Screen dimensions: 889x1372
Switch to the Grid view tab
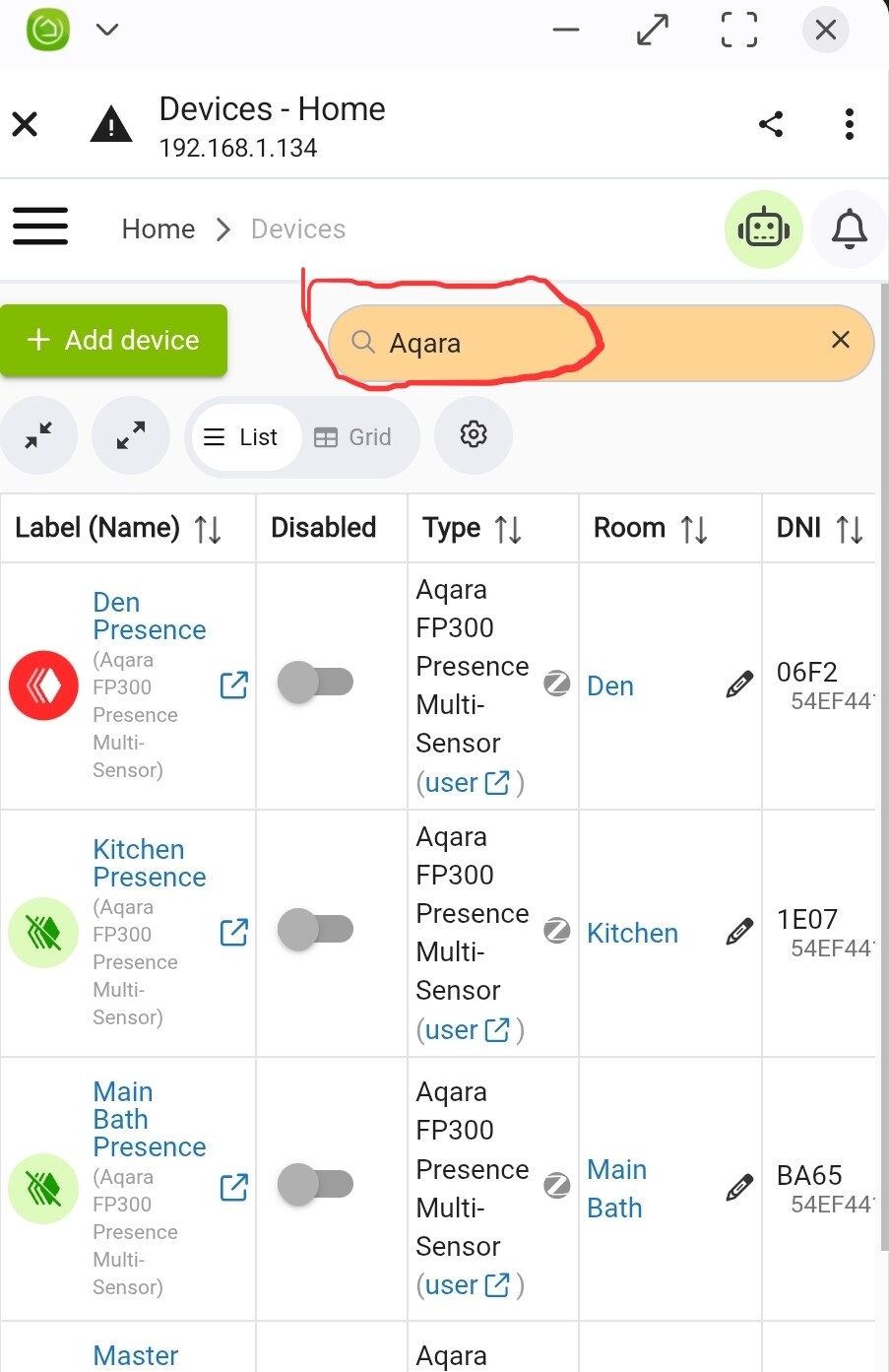coord(353,437)
